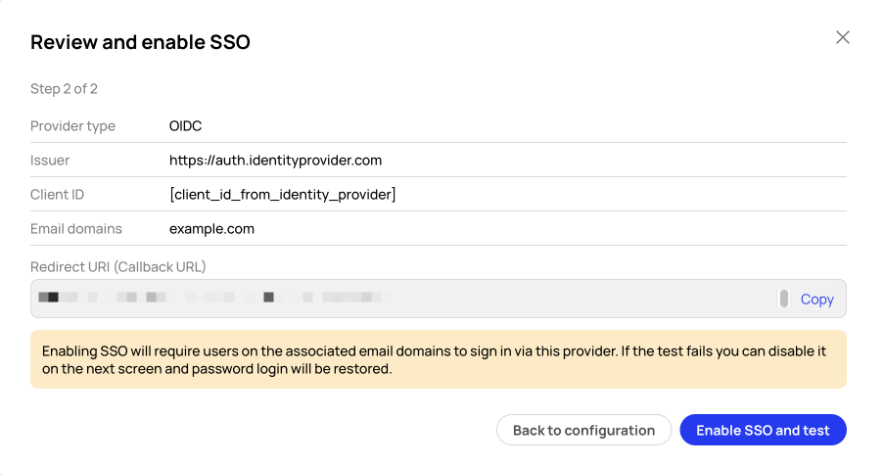Select the issuer URL auth.identityprovider.com
The height and width of the screenshot is (475, 870).
275,160
